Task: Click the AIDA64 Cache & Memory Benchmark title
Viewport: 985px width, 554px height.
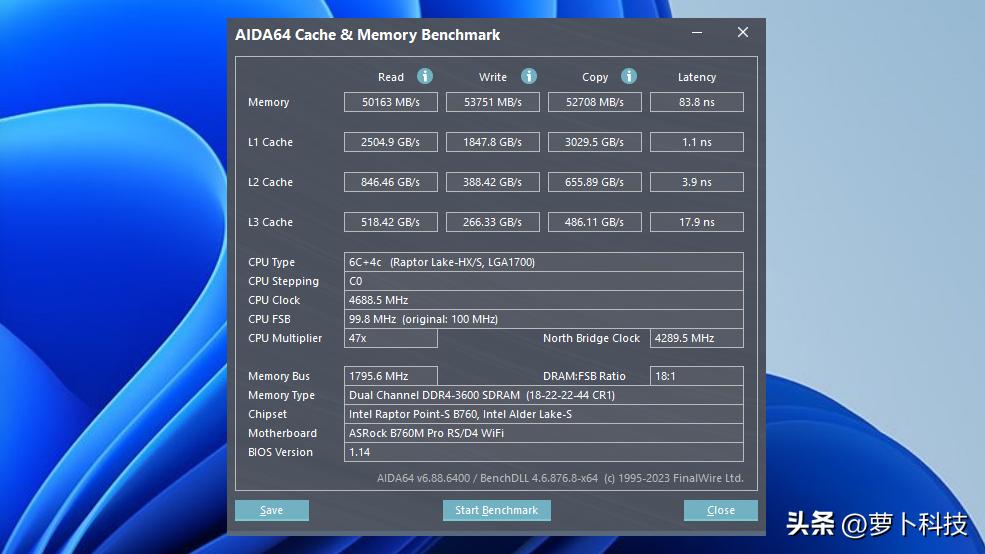Action: [x=367, y=35]
